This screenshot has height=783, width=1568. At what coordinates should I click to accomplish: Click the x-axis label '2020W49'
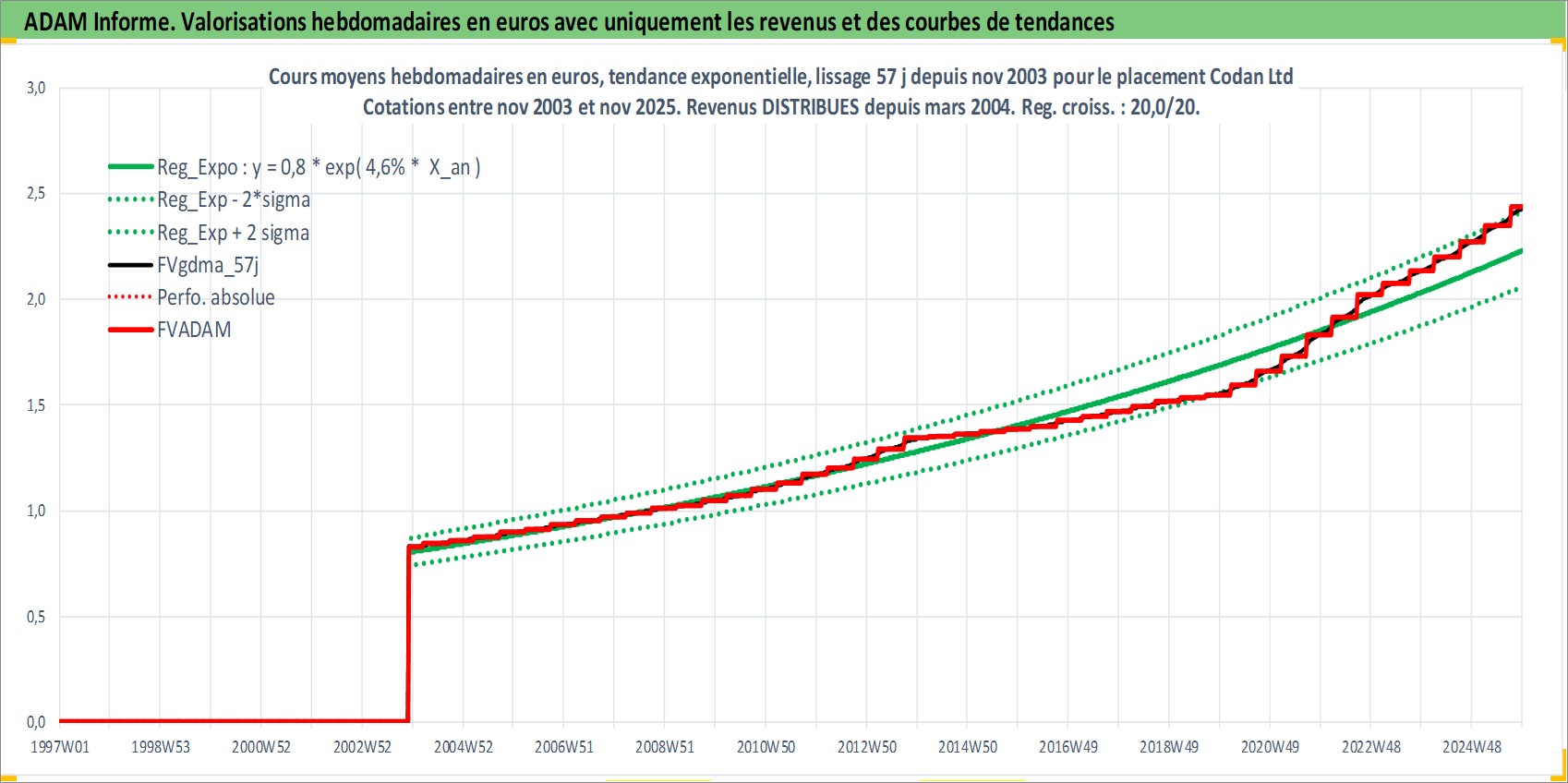[x=1270, y=747]
